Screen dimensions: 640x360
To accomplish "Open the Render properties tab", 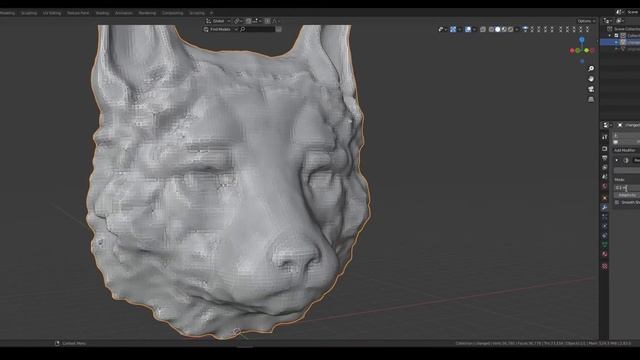I will coord(605,149).
